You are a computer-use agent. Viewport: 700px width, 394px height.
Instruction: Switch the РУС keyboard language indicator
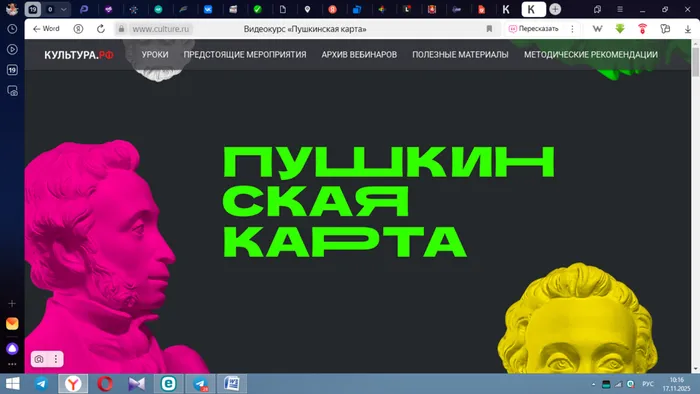click(x=648, y=384)
